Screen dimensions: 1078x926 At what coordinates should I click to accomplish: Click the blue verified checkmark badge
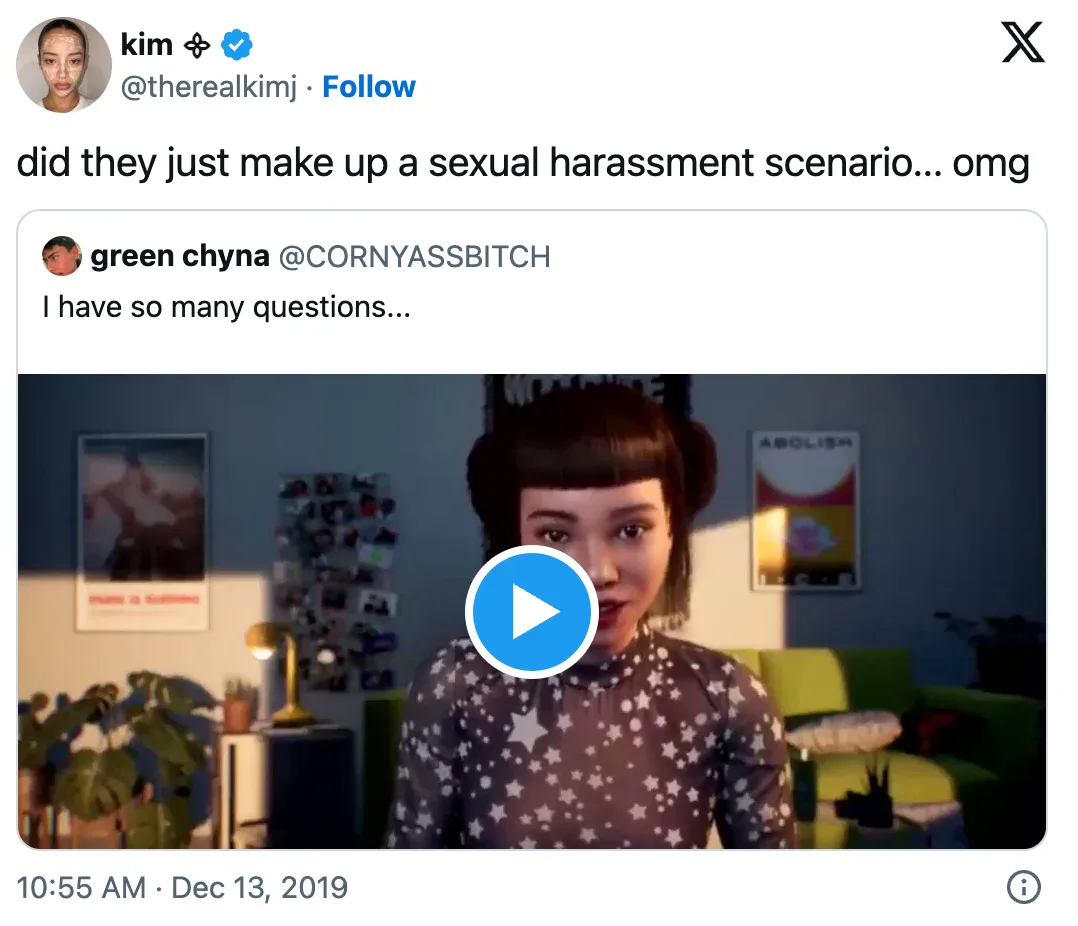click(x=236, y=45)
